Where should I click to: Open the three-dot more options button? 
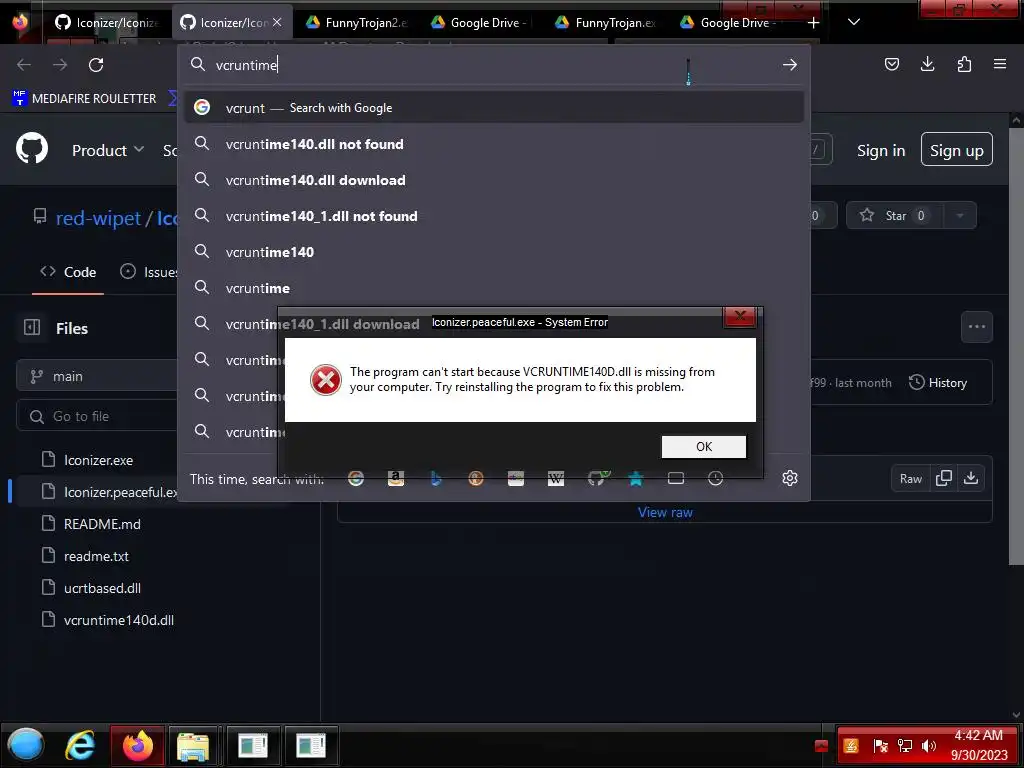[976, 327]
